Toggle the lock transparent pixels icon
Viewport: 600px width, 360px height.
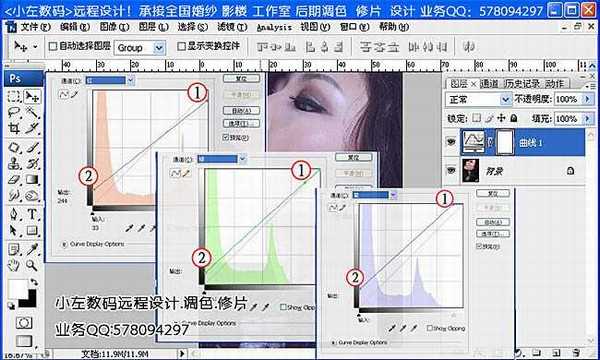pyautogui.click(x=476, y=118)
